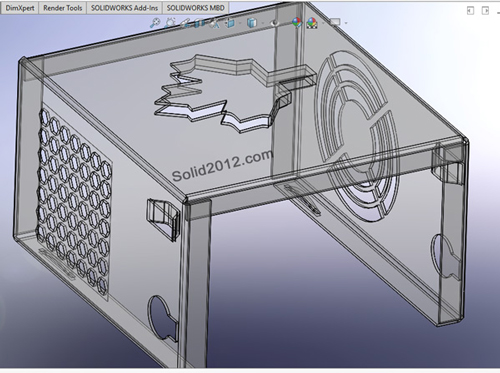Click the right panel-expand icon at top right
The height and width of the screenshot is (373, 500).
pyautogui.click(x=485, y=11)
